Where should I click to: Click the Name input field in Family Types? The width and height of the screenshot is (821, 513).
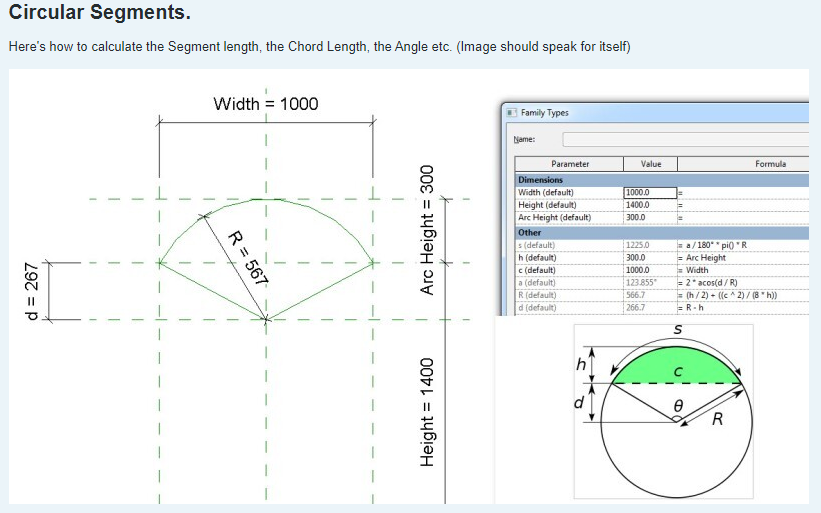pyautogui.click(x=686, y=139)
